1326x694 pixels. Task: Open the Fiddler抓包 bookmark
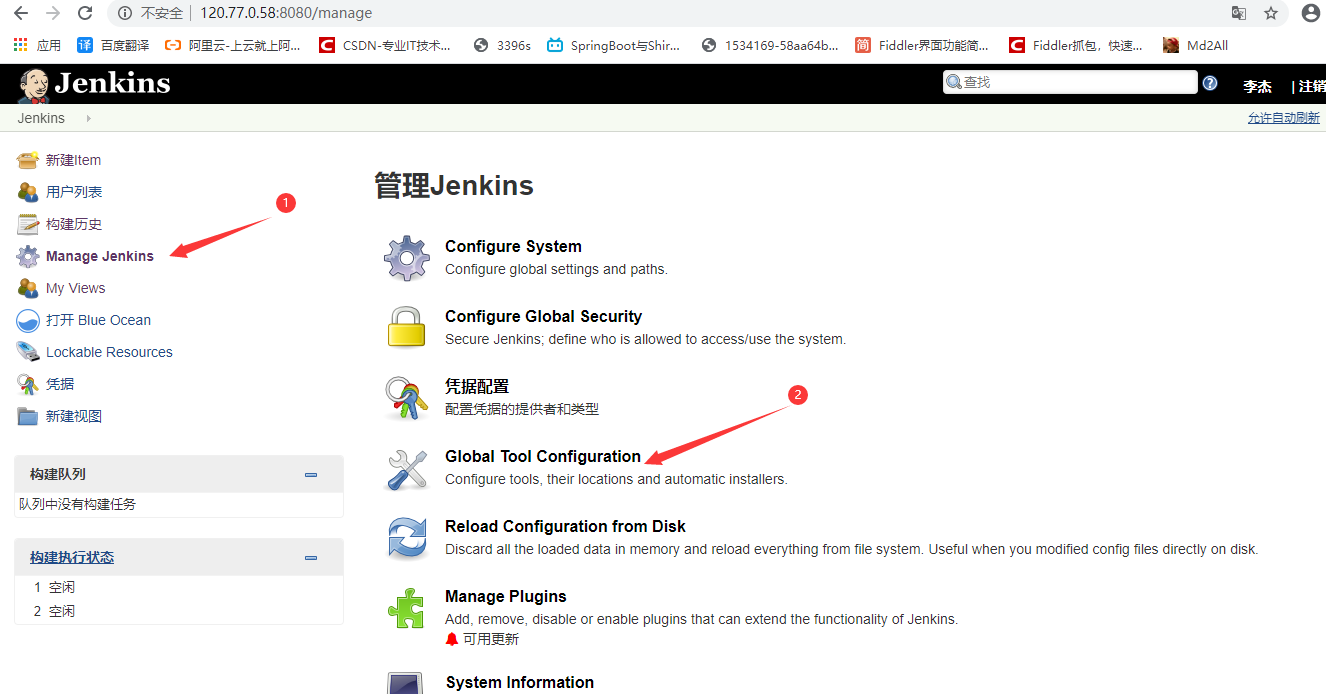click(1077, 45)
